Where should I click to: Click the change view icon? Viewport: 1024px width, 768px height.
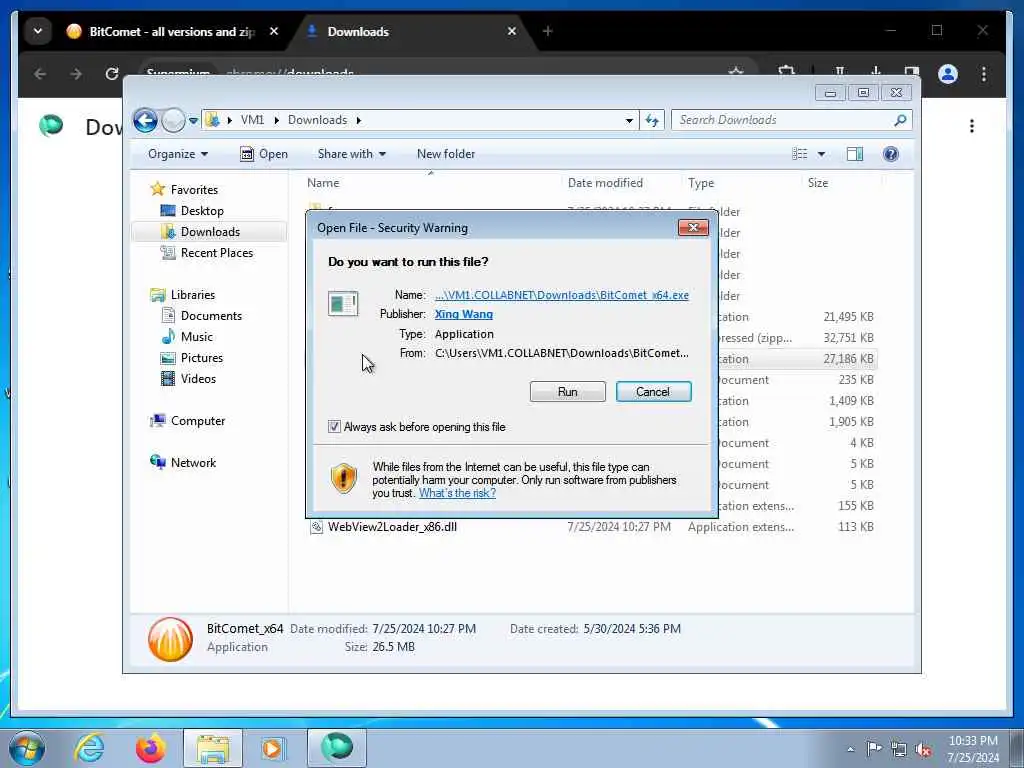(800, 154)
